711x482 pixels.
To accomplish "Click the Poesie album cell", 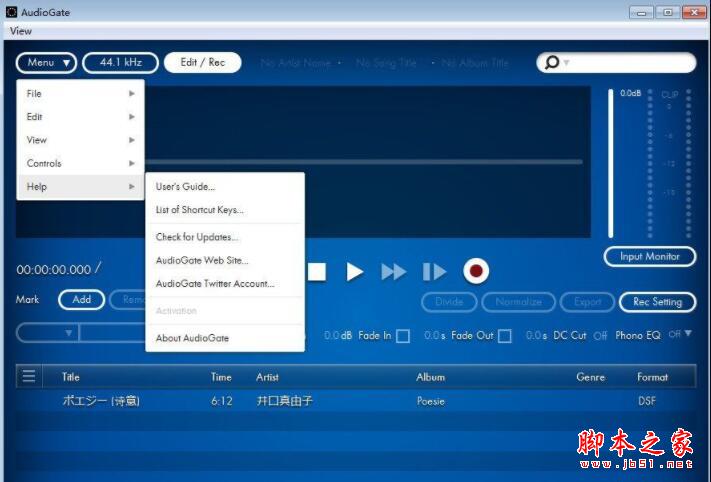I will pos(430,401).
